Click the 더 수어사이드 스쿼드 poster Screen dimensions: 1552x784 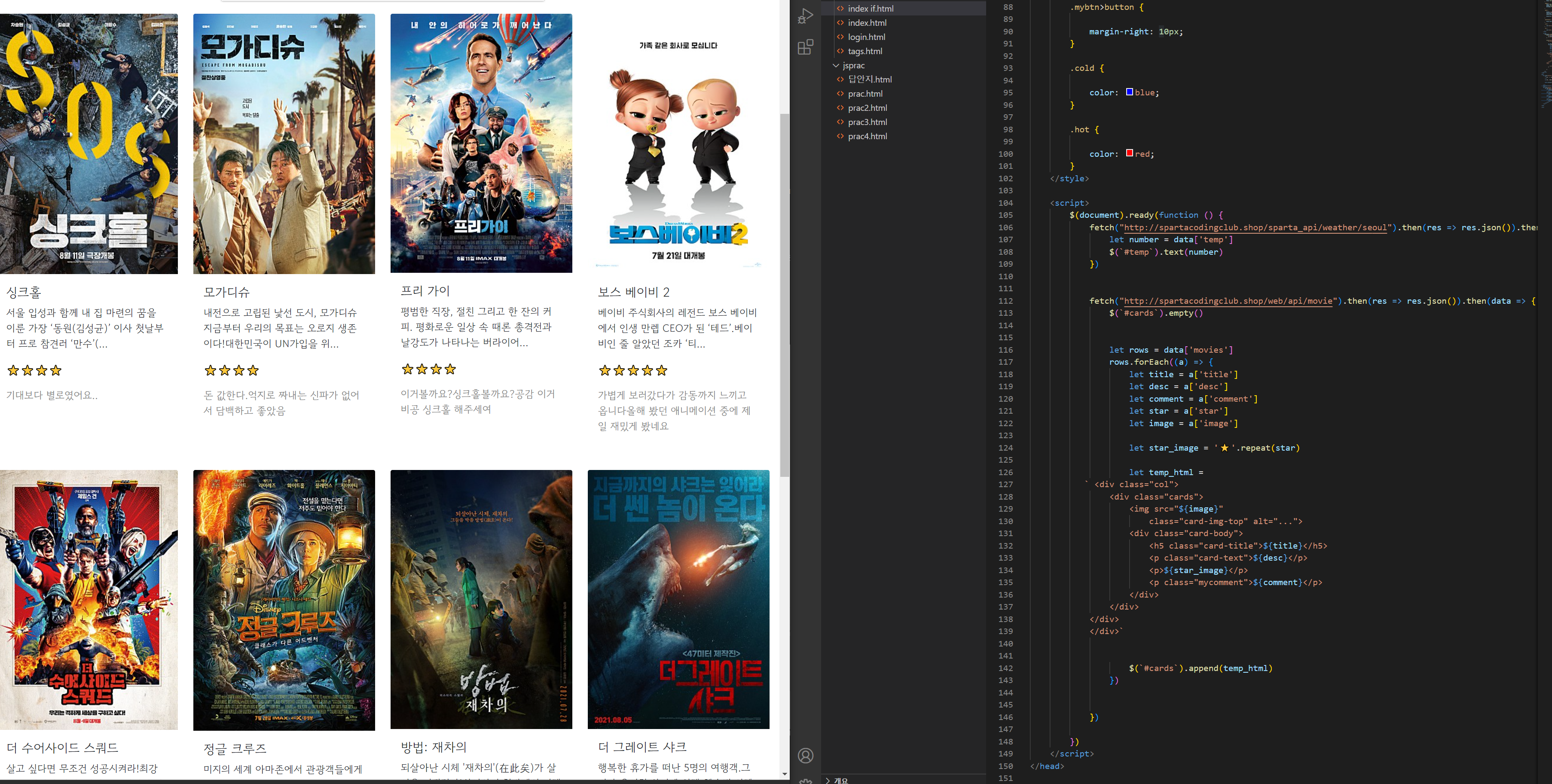[x=89, y=600]
